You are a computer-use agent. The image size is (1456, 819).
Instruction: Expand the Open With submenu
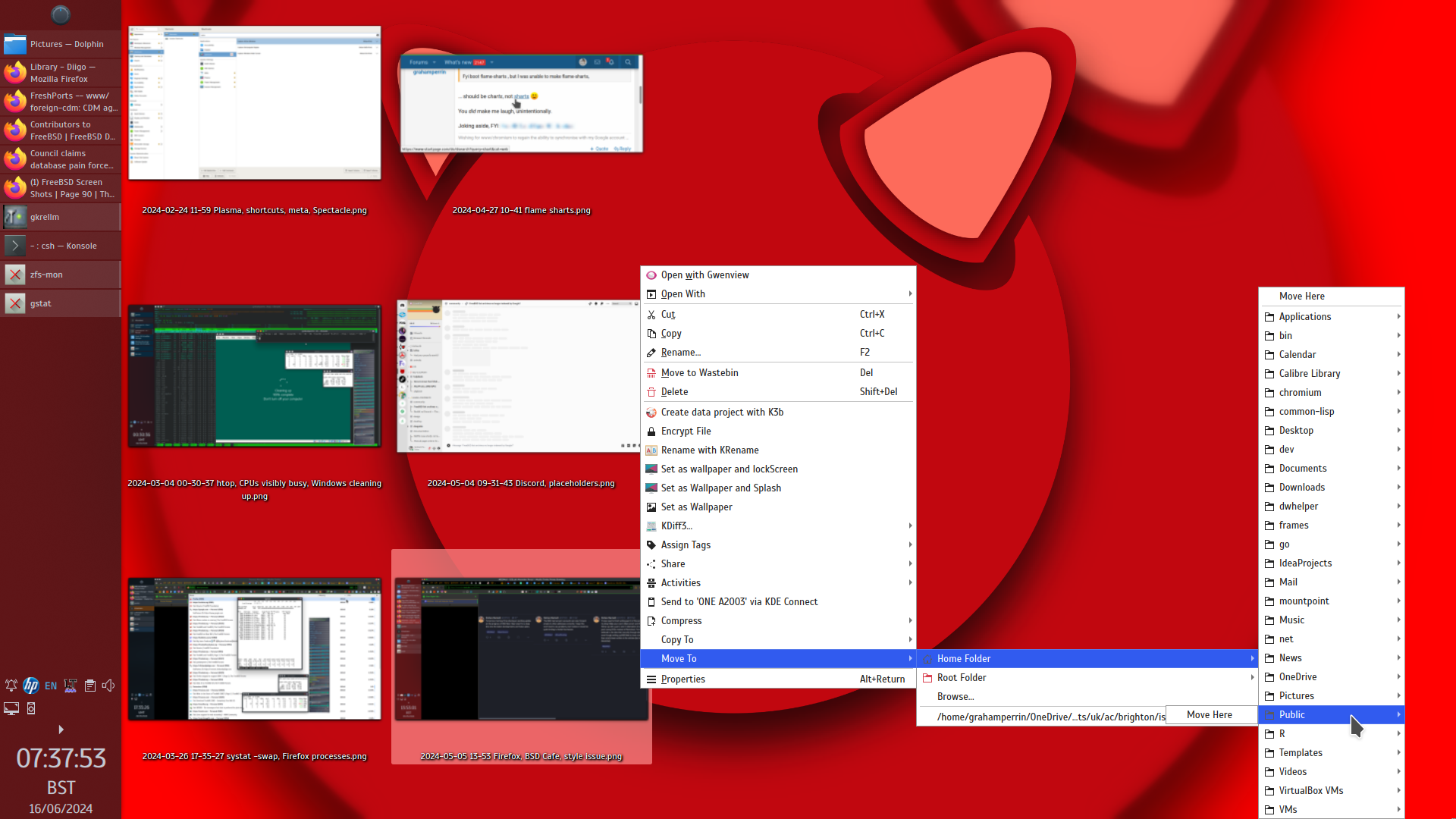tap(778, 294)
